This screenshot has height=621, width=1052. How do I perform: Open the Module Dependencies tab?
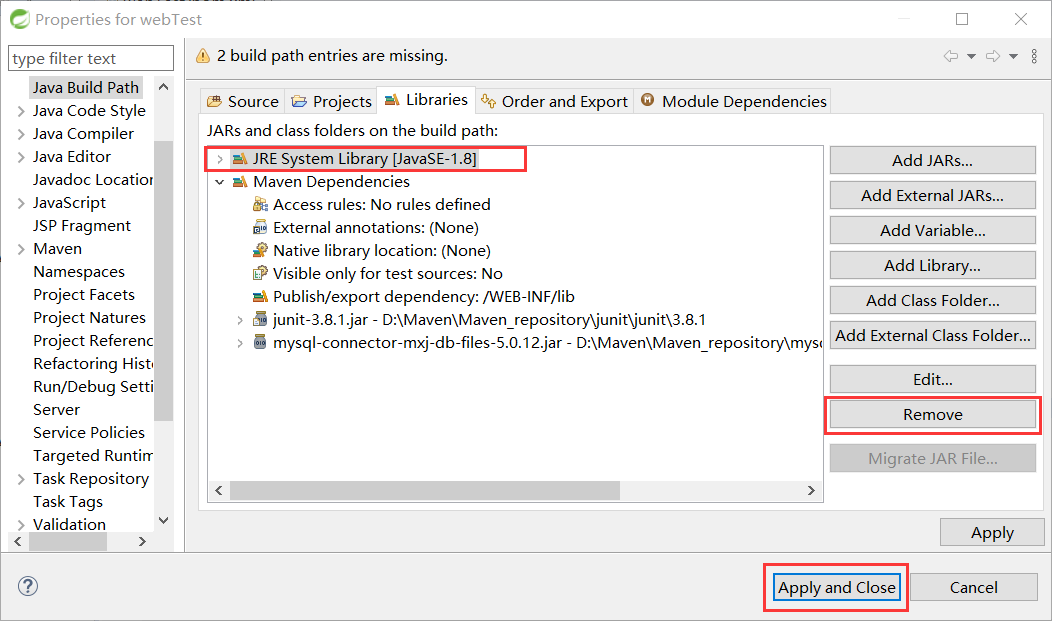pyautogui.click(x=733, y=101)
